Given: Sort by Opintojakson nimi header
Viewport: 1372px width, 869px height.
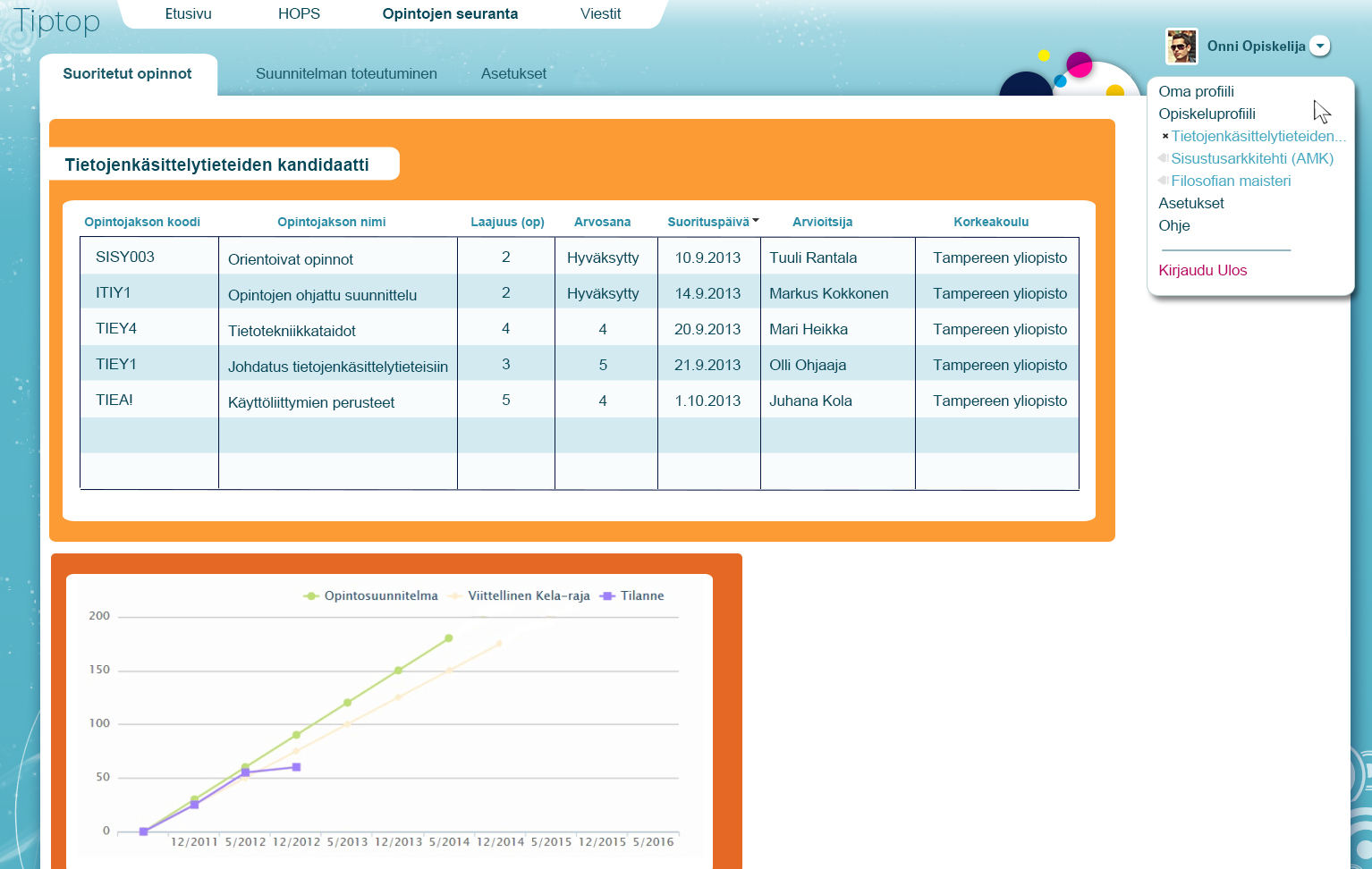Looking at the screenshot, I should [x=331, y=222].
